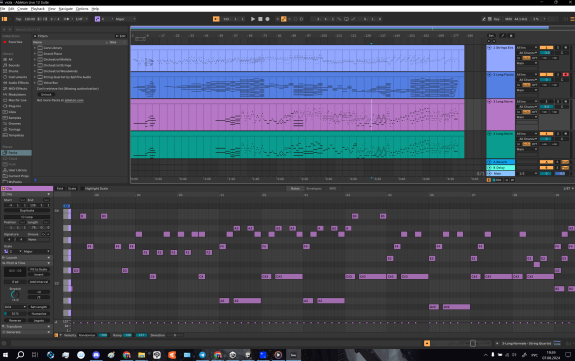Image resolution: width=575 pixels, height=361 pixels.
Task: Adjust the Stretch knob
Action: tap(15, 295)
